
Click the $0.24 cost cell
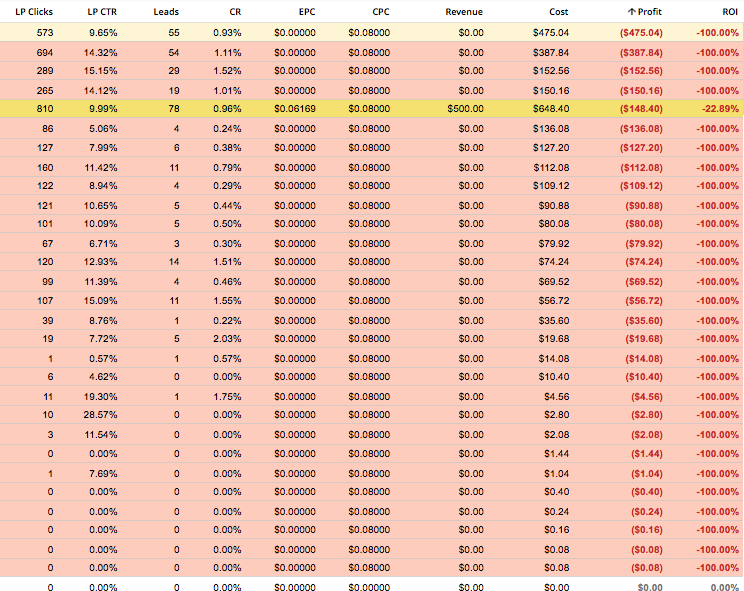[557, 511]
